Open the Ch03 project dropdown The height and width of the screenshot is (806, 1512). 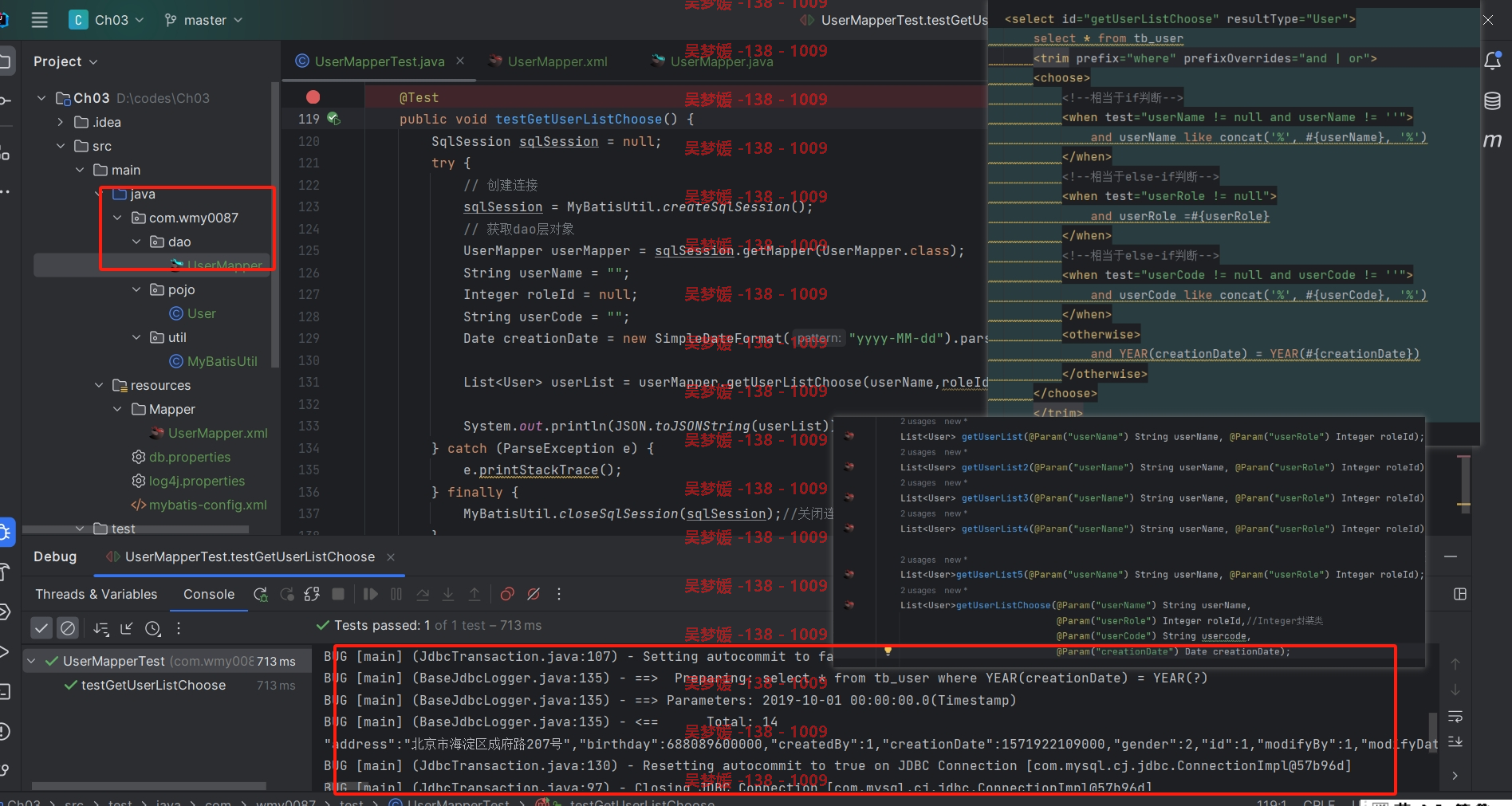tap(108, 20)
